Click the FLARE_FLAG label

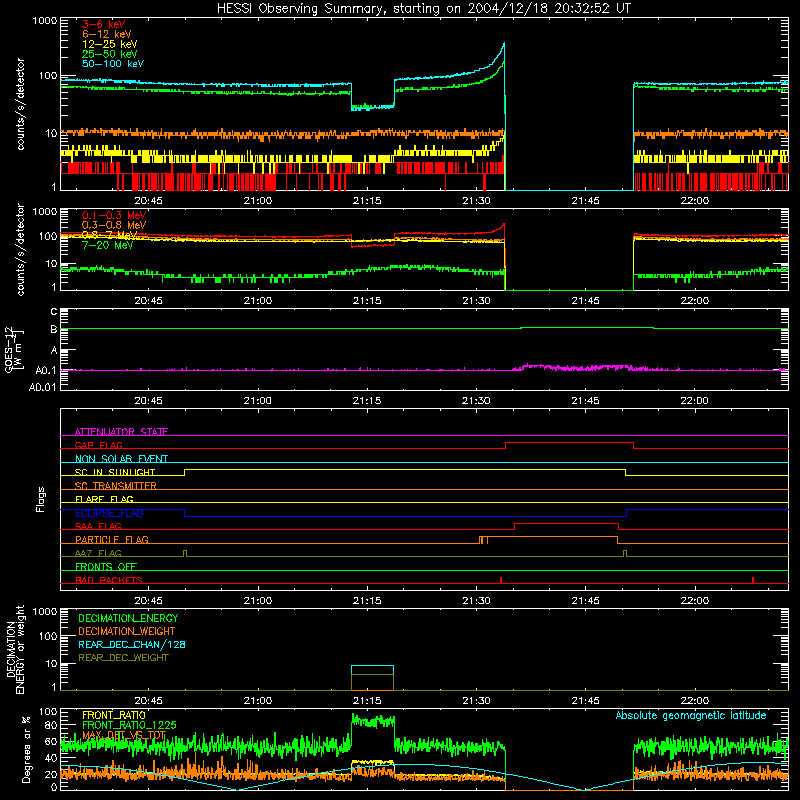pos(104,499)
